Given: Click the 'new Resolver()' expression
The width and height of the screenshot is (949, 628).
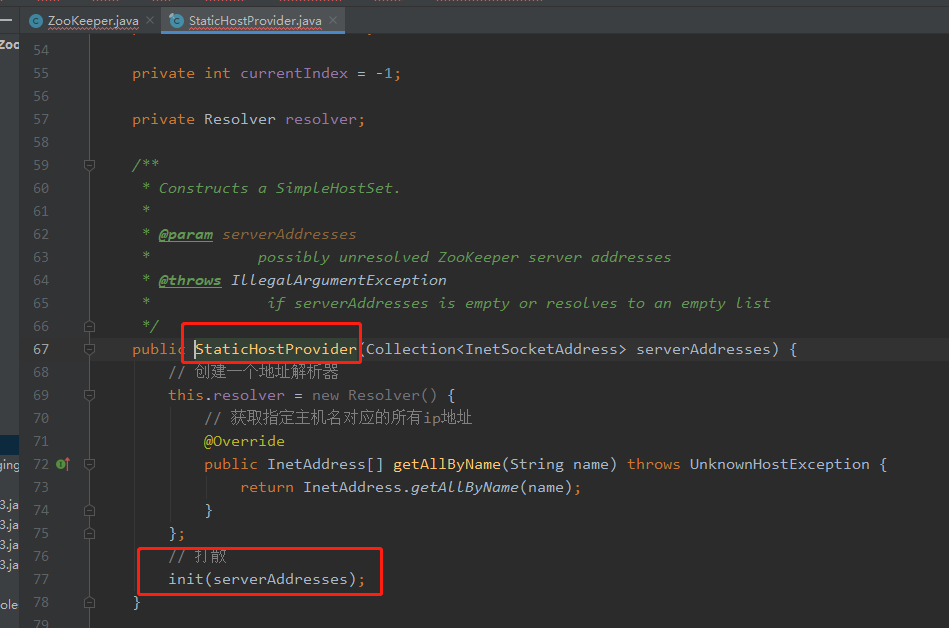Looking at the screenshot, I should tap(374, 395).
